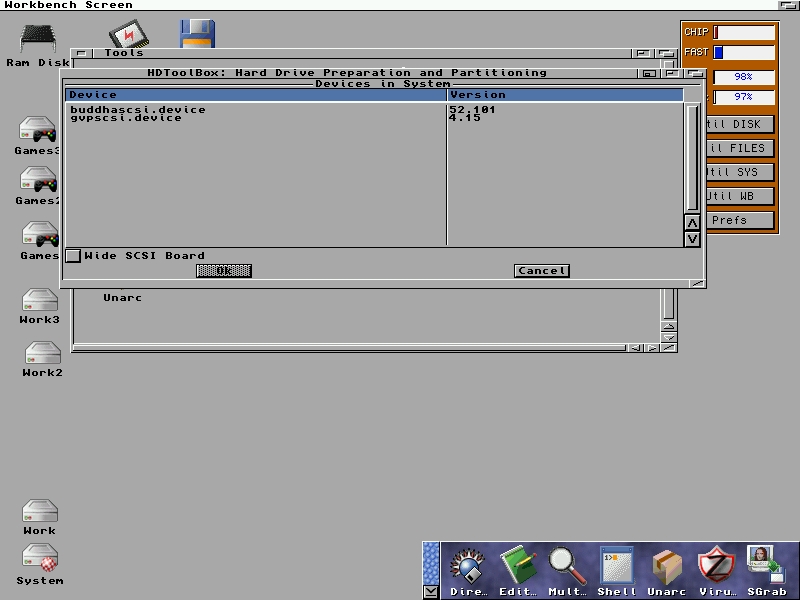Close the Tools window with its close gadget
Screen dimensions: 800x600
tap(82, 53)
